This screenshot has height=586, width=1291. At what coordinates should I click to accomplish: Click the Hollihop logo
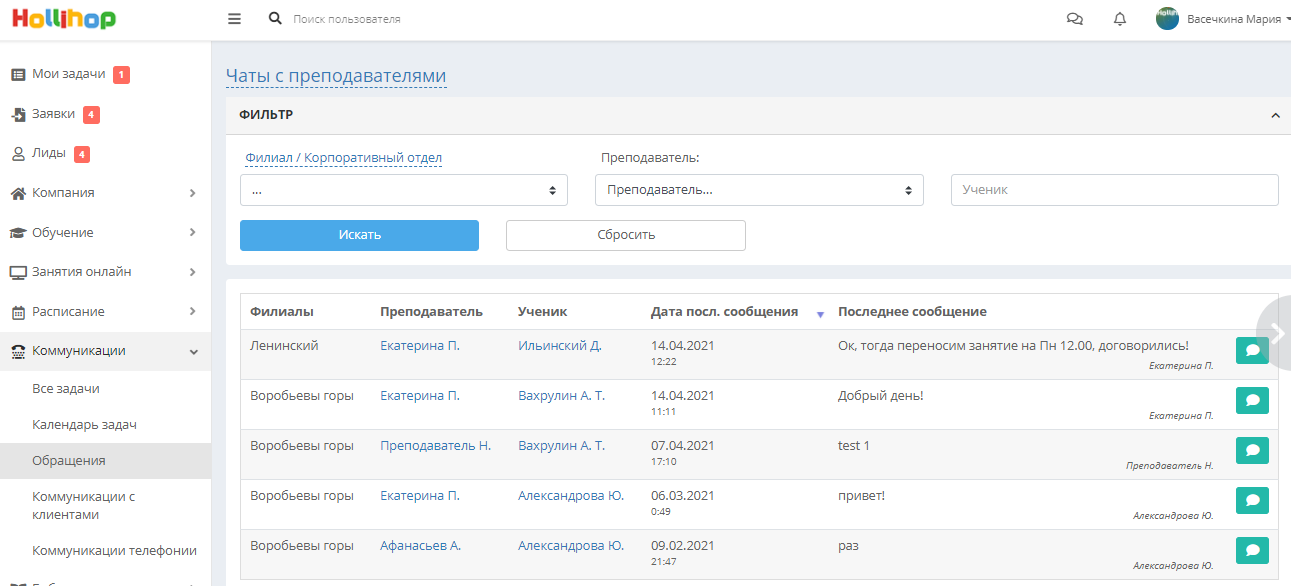(x=64, y=19)
